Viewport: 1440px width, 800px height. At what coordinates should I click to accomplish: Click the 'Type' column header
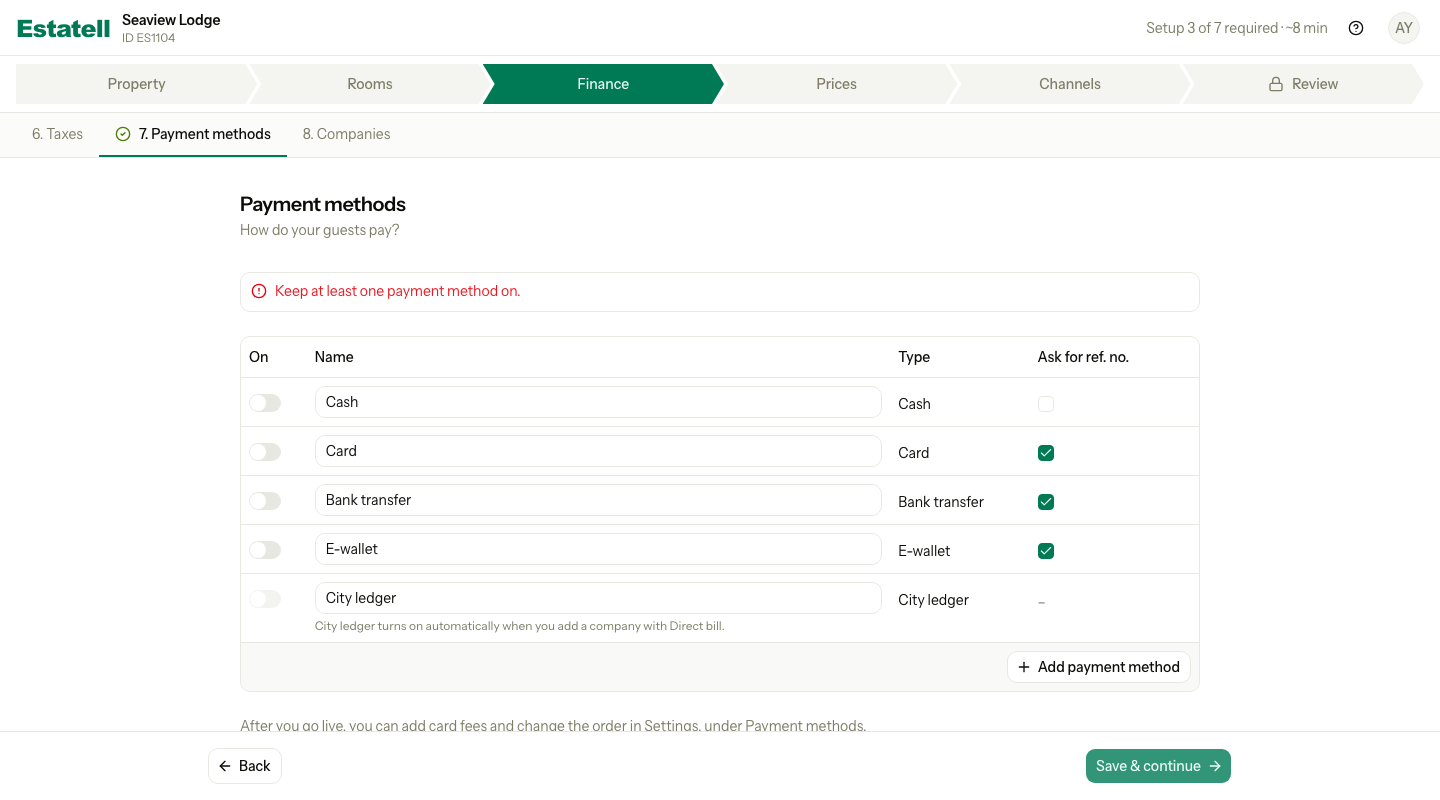(914, 357)
